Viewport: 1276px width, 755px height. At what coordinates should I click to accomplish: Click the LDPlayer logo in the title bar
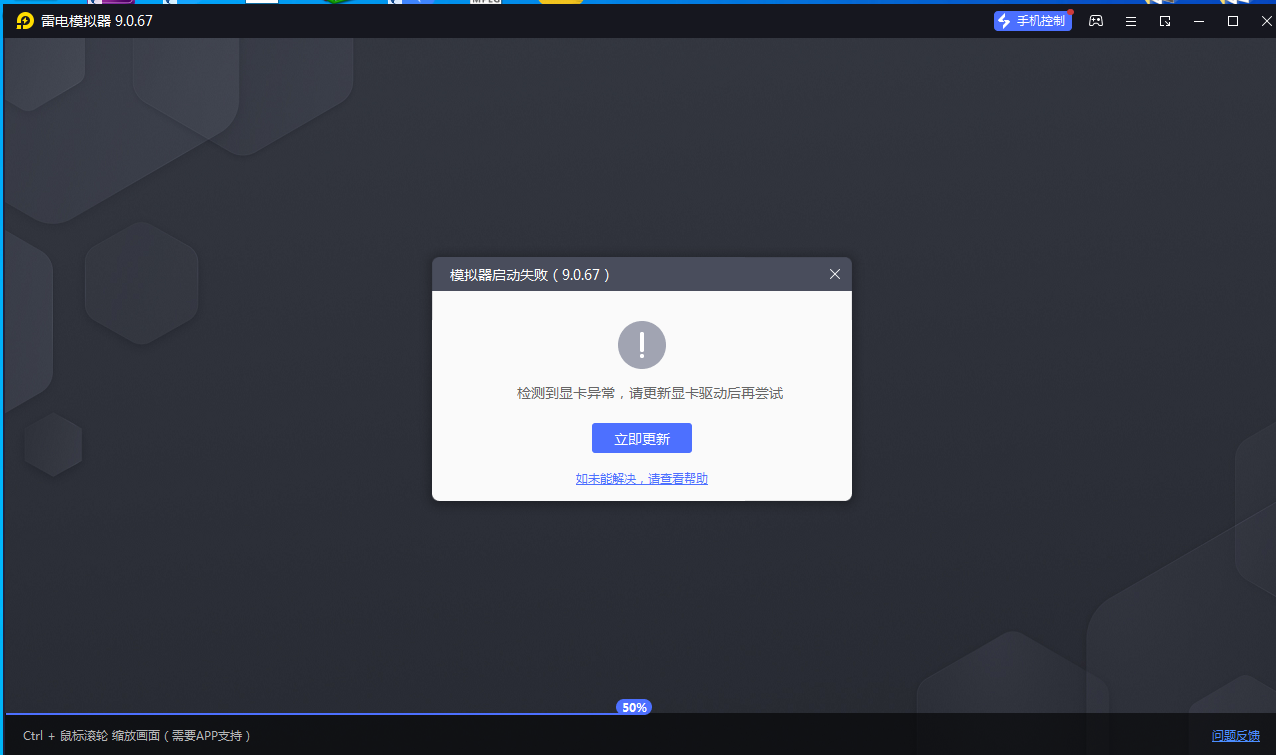[x=25, y=21]
